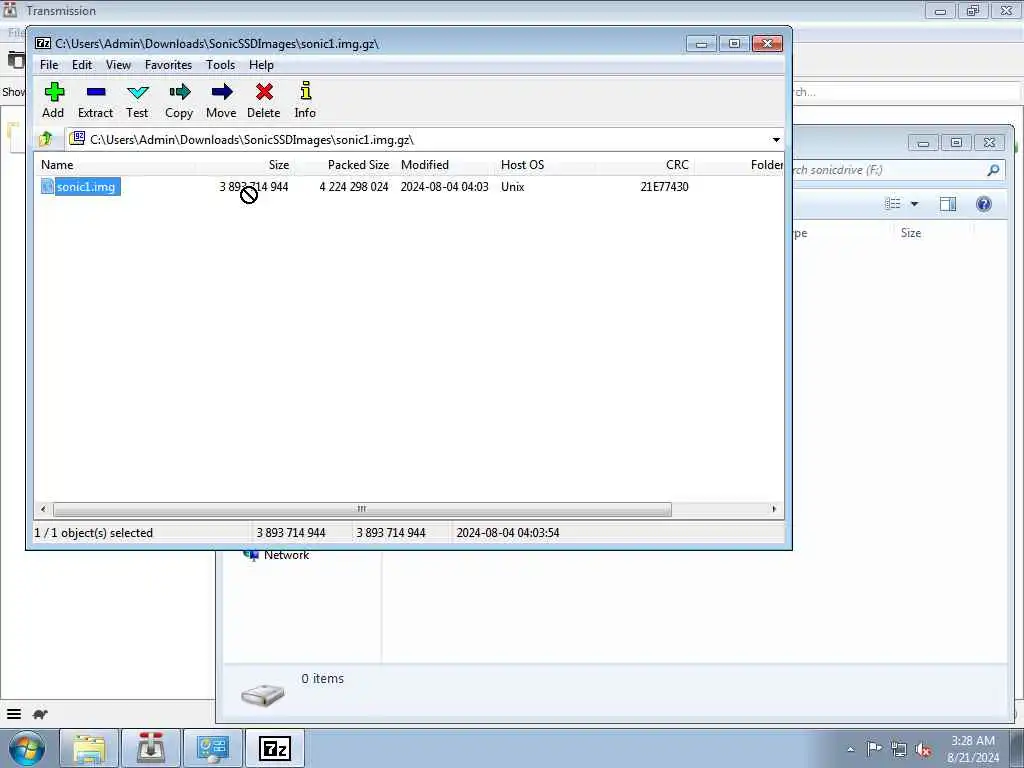Open Windows Explorer from the taskbar
This screenshot has height=768, width=1024.
point(89,748)
